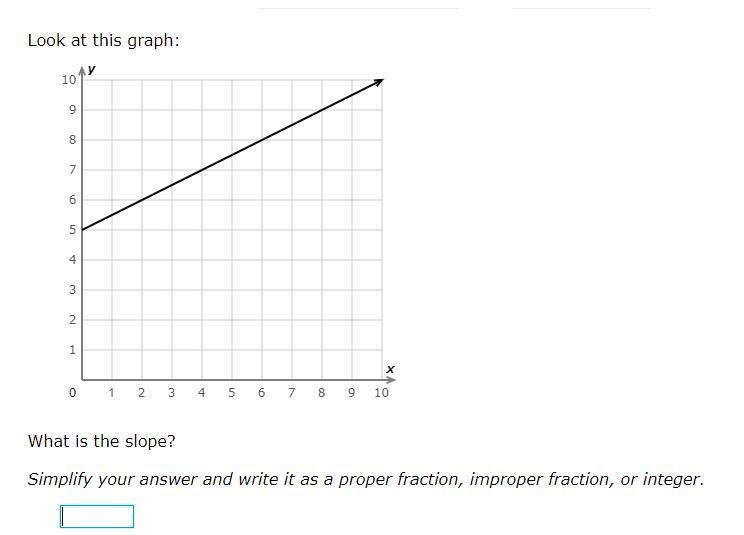Click the number 10 on the x-axis

(382, 393)
